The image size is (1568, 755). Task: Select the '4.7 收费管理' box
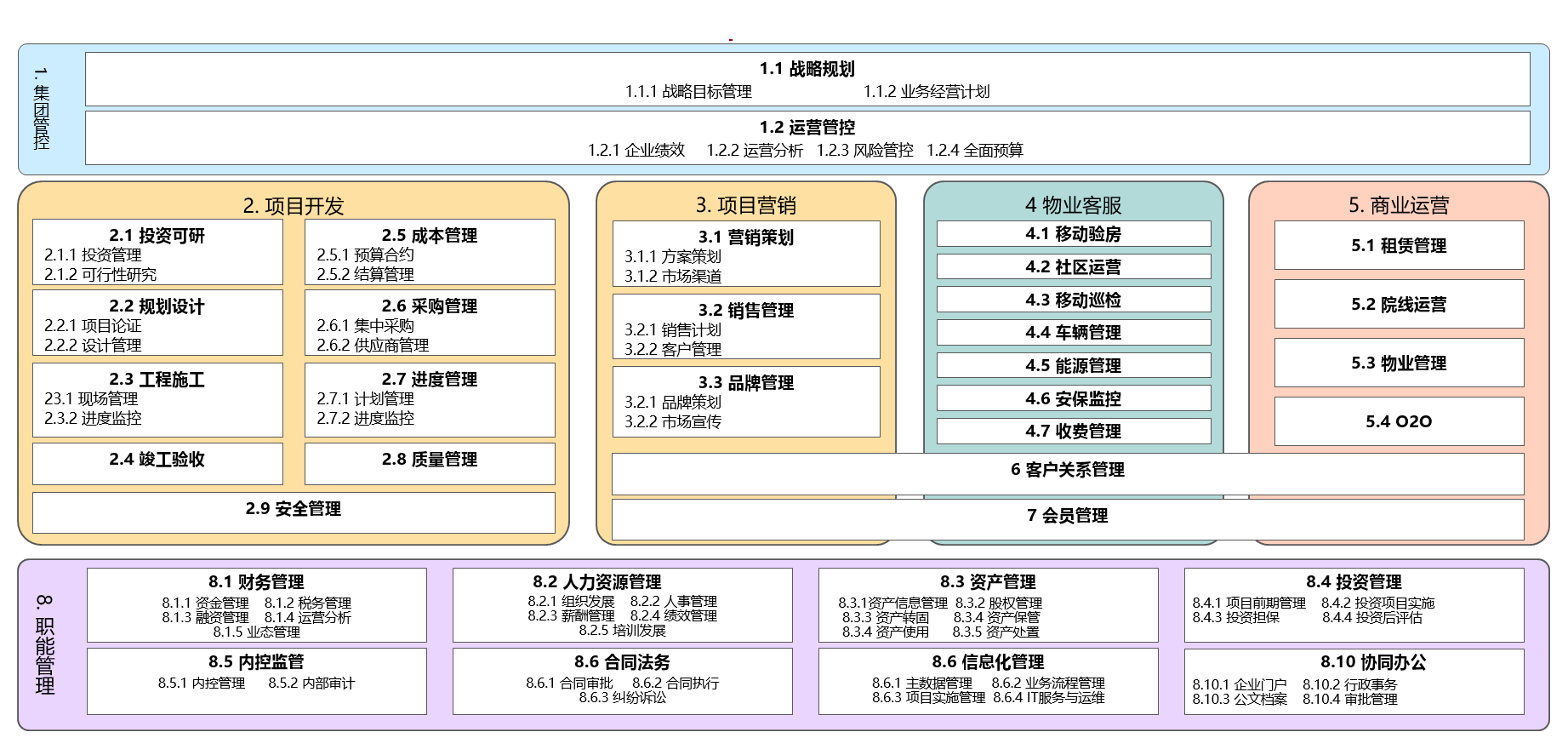click(x=1074, y=432)
